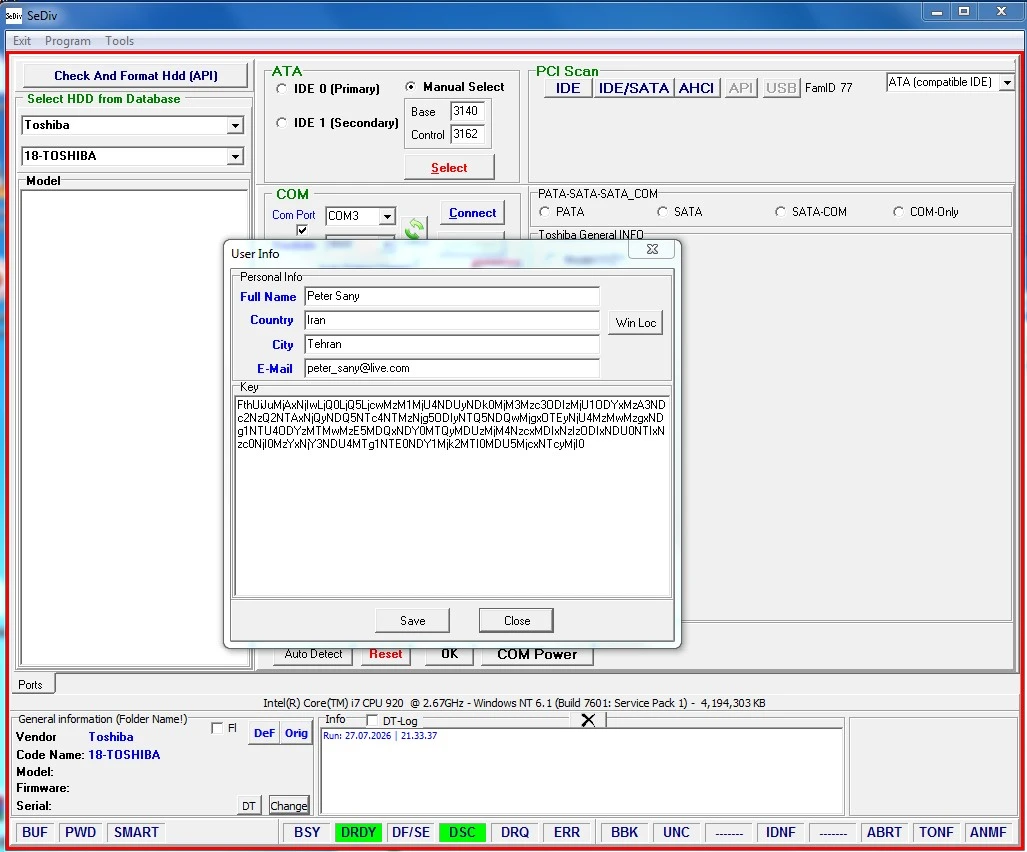Click the OK button beside Reset
The image size is (1027, 852).
click(x=449, y=654)
